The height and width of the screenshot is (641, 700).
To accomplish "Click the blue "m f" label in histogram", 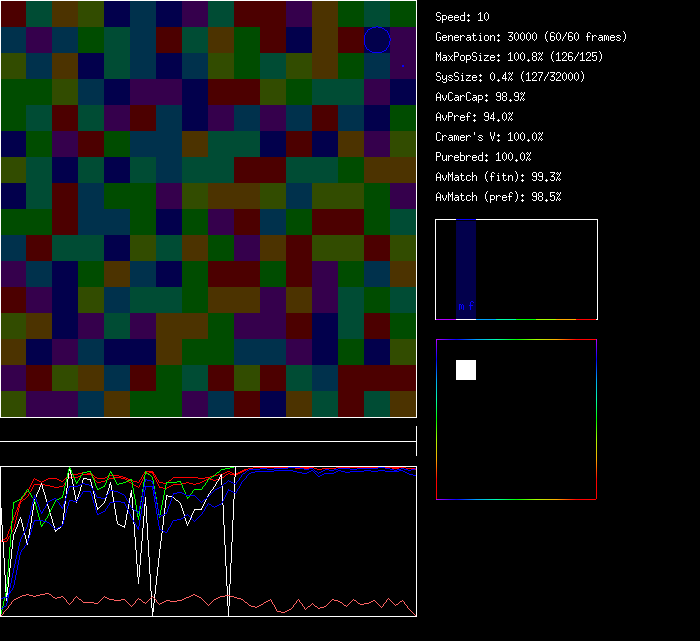I will 466,306.
